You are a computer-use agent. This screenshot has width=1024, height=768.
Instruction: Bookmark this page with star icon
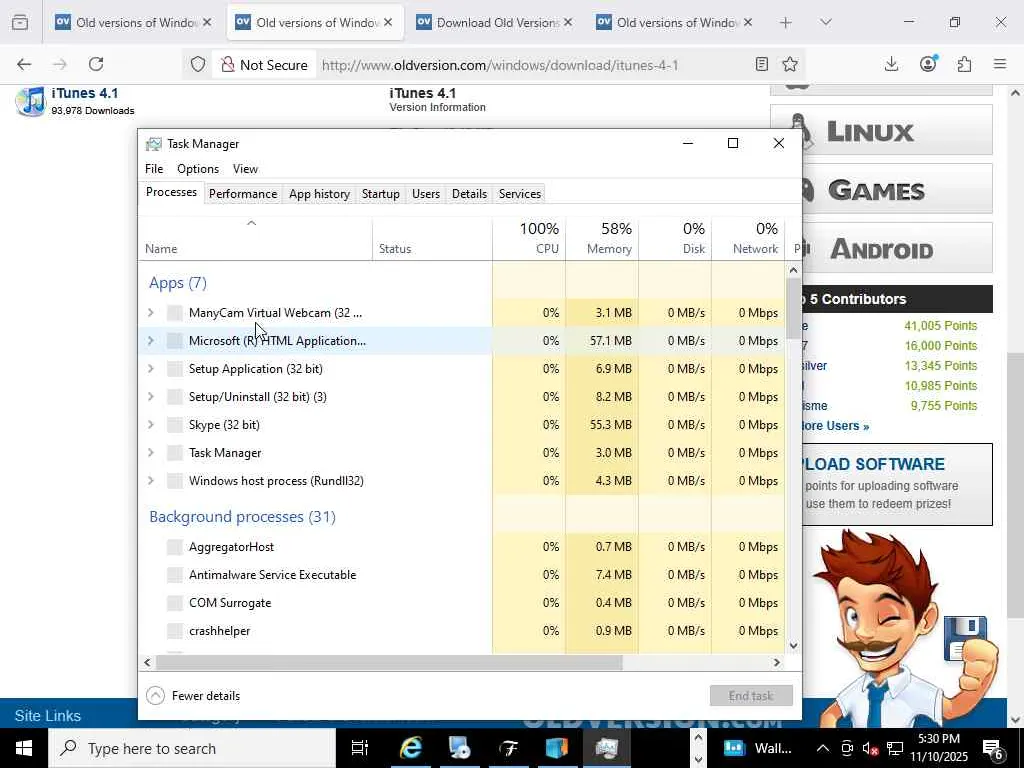tap(790, 64)
